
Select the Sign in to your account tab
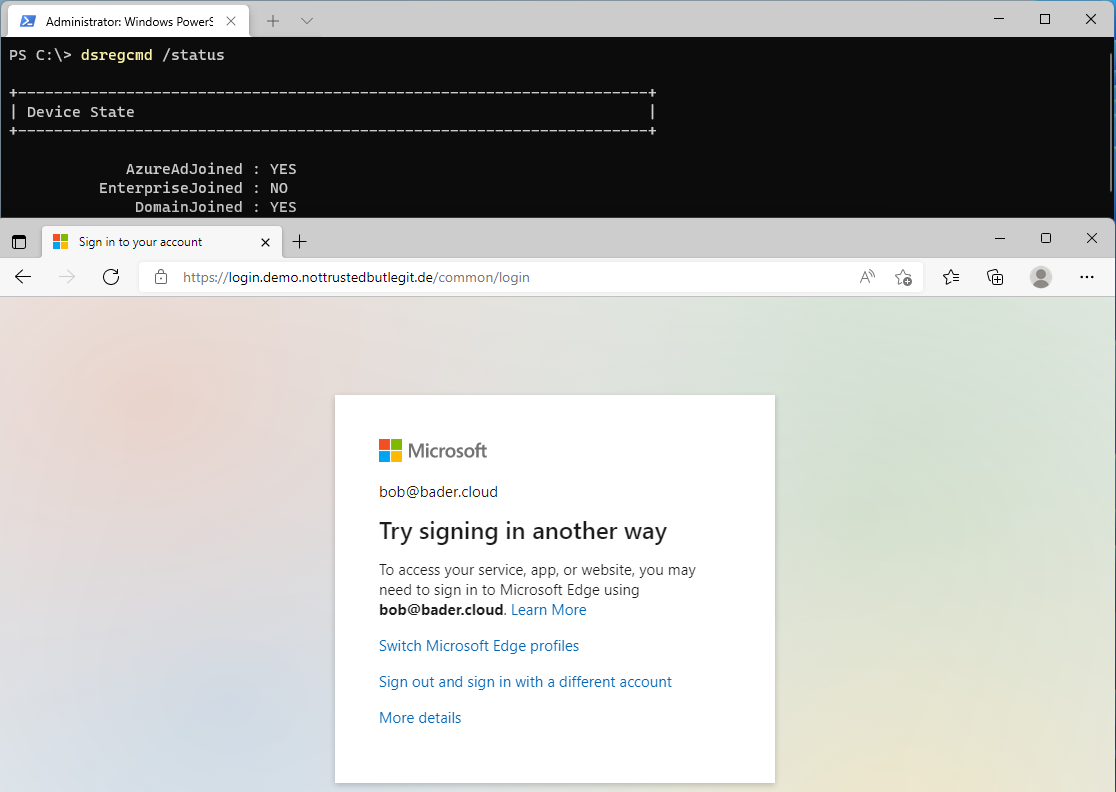(162, 242)
